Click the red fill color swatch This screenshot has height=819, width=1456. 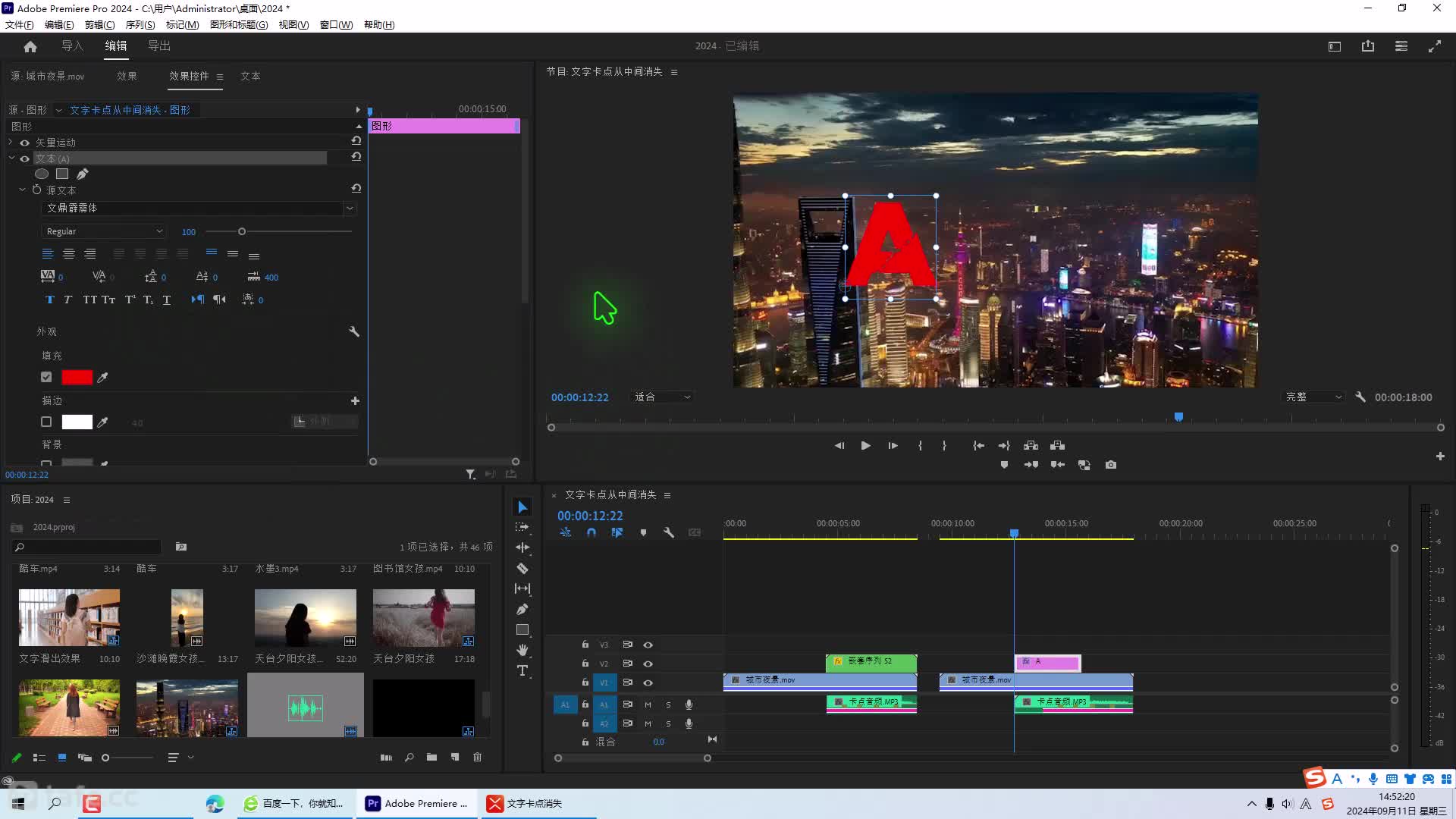(x=77, y=377)
